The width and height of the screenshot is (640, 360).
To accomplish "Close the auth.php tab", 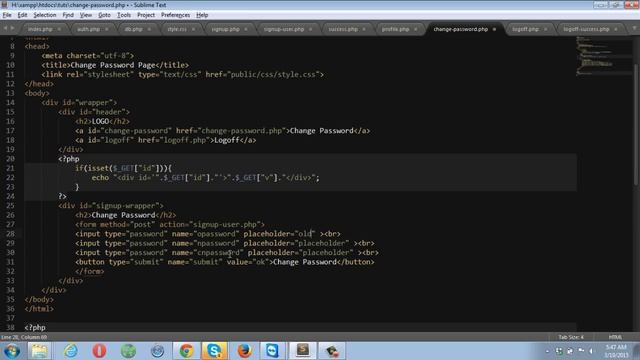I will pyautogui.click(x=107, y=29).
